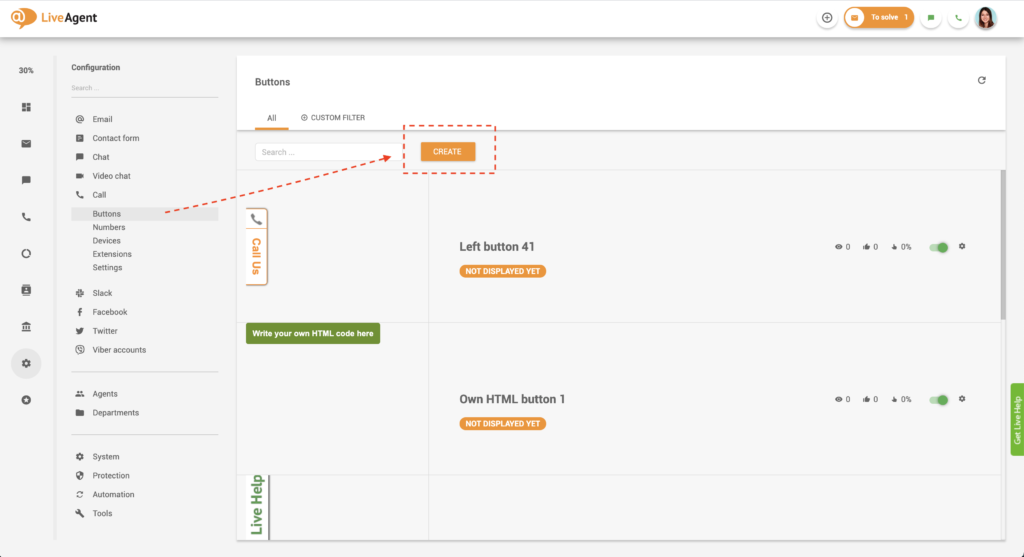This screenshot has height=557, width=1024.
Task: Click the buttons list vertical scrollbar
Action: (x=1001, y=245)
